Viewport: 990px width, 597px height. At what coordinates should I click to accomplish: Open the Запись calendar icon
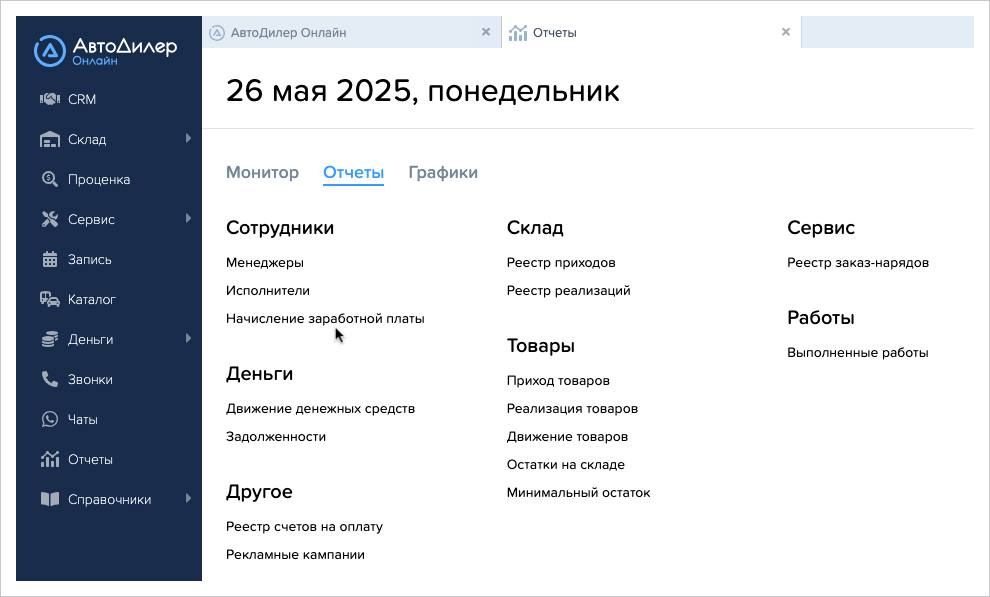pyautogui.click(x=50, y=259)
